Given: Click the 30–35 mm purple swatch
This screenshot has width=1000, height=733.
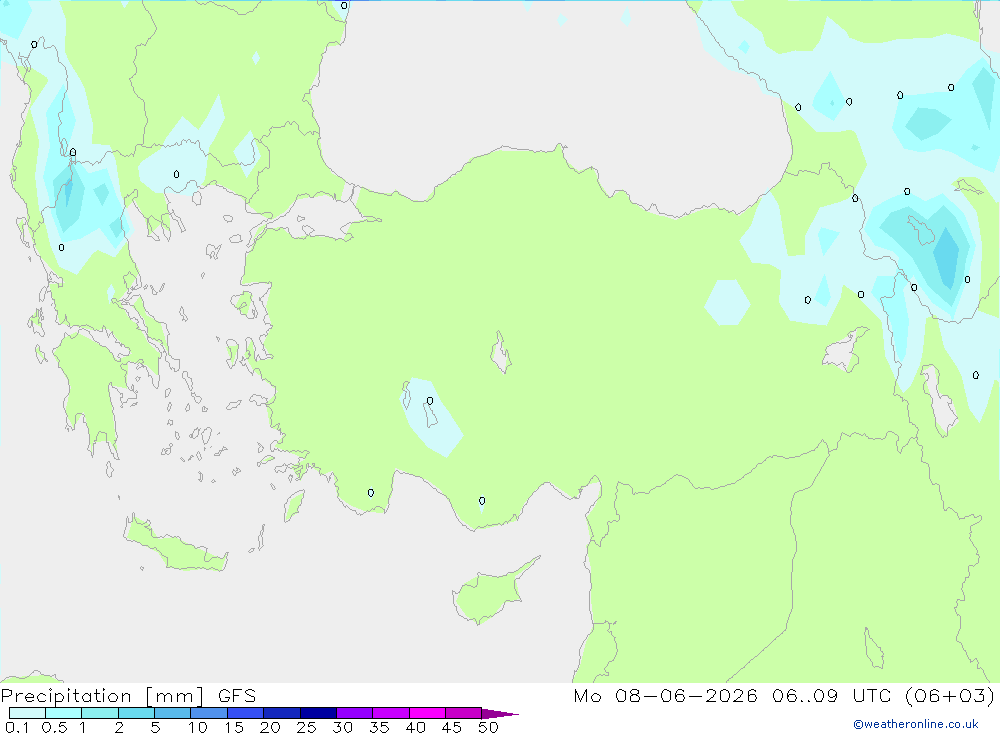Looking at the screenshot, I should (355, 713).
